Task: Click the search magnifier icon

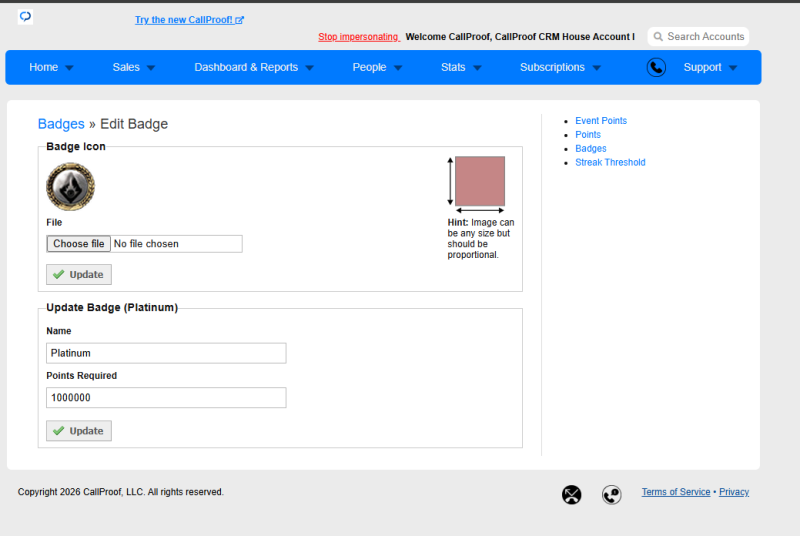Action: [x=658, y=37]
